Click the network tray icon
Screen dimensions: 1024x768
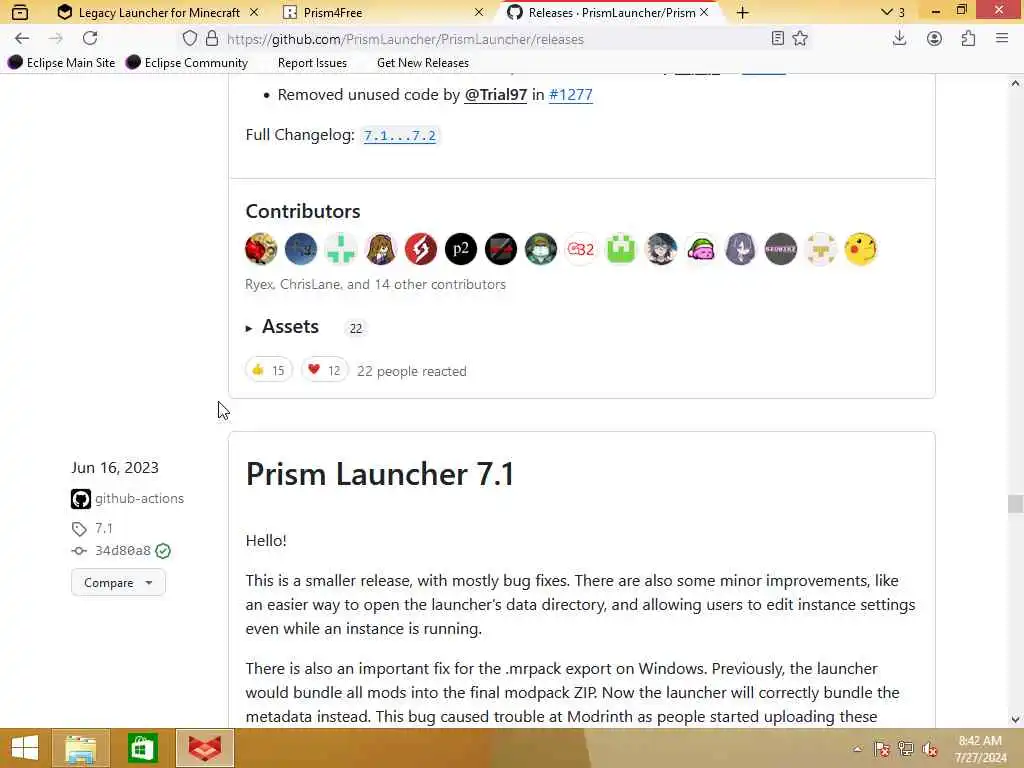[x=906, y=749]
